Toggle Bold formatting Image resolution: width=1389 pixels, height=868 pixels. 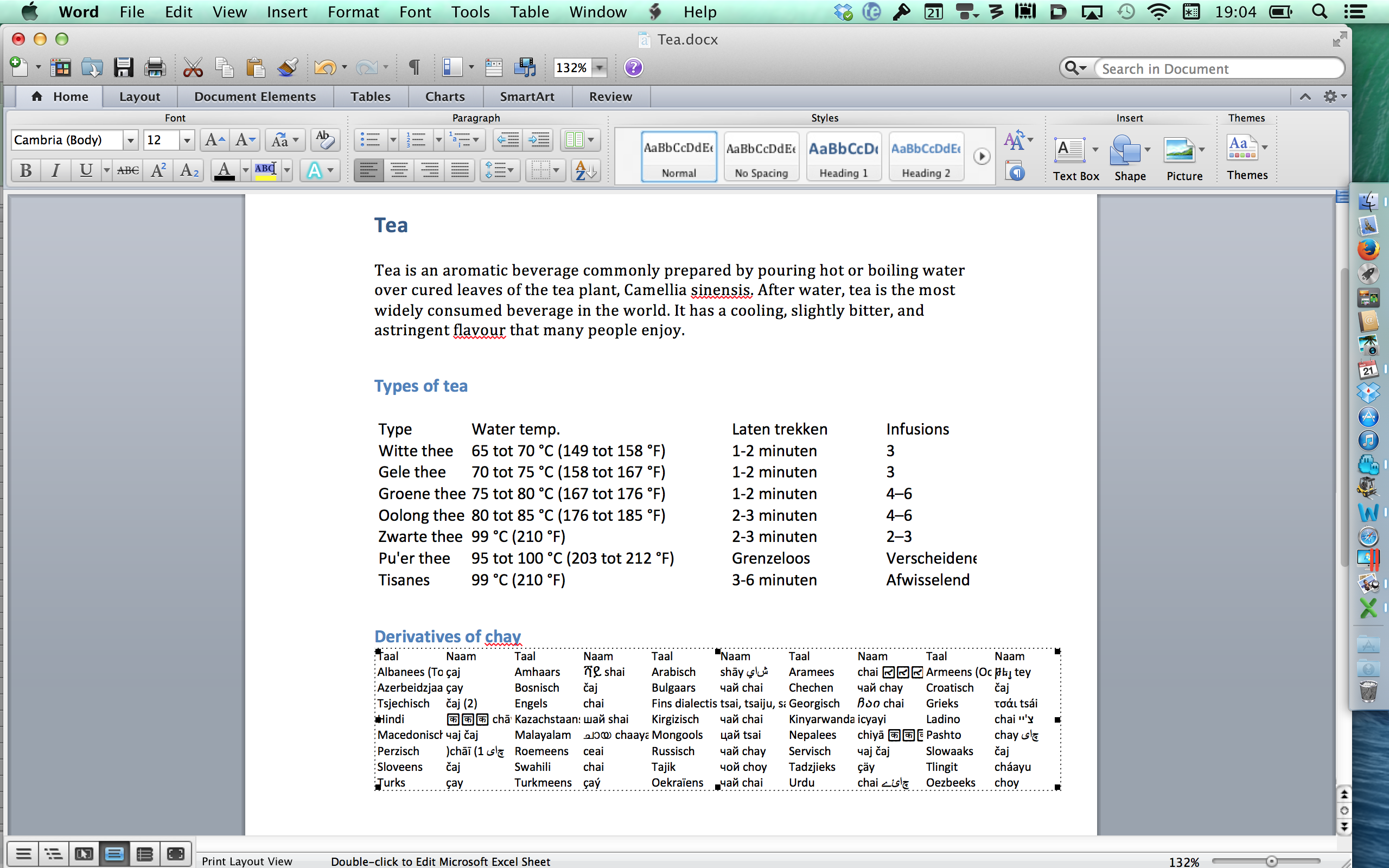pos(26,170)
